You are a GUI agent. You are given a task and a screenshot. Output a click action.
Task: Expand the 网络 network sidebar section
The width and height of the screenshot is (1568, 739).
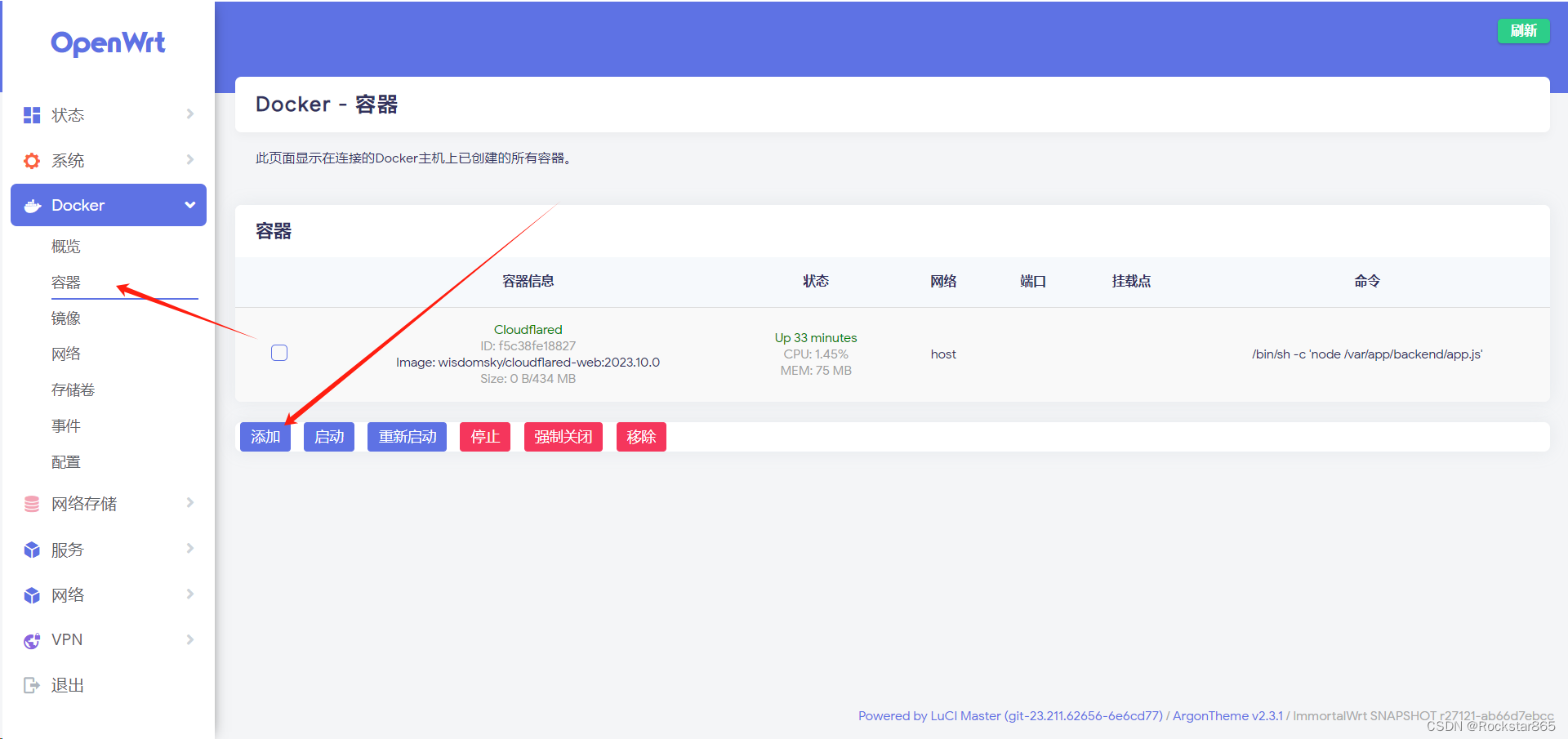tap(189, 594)
